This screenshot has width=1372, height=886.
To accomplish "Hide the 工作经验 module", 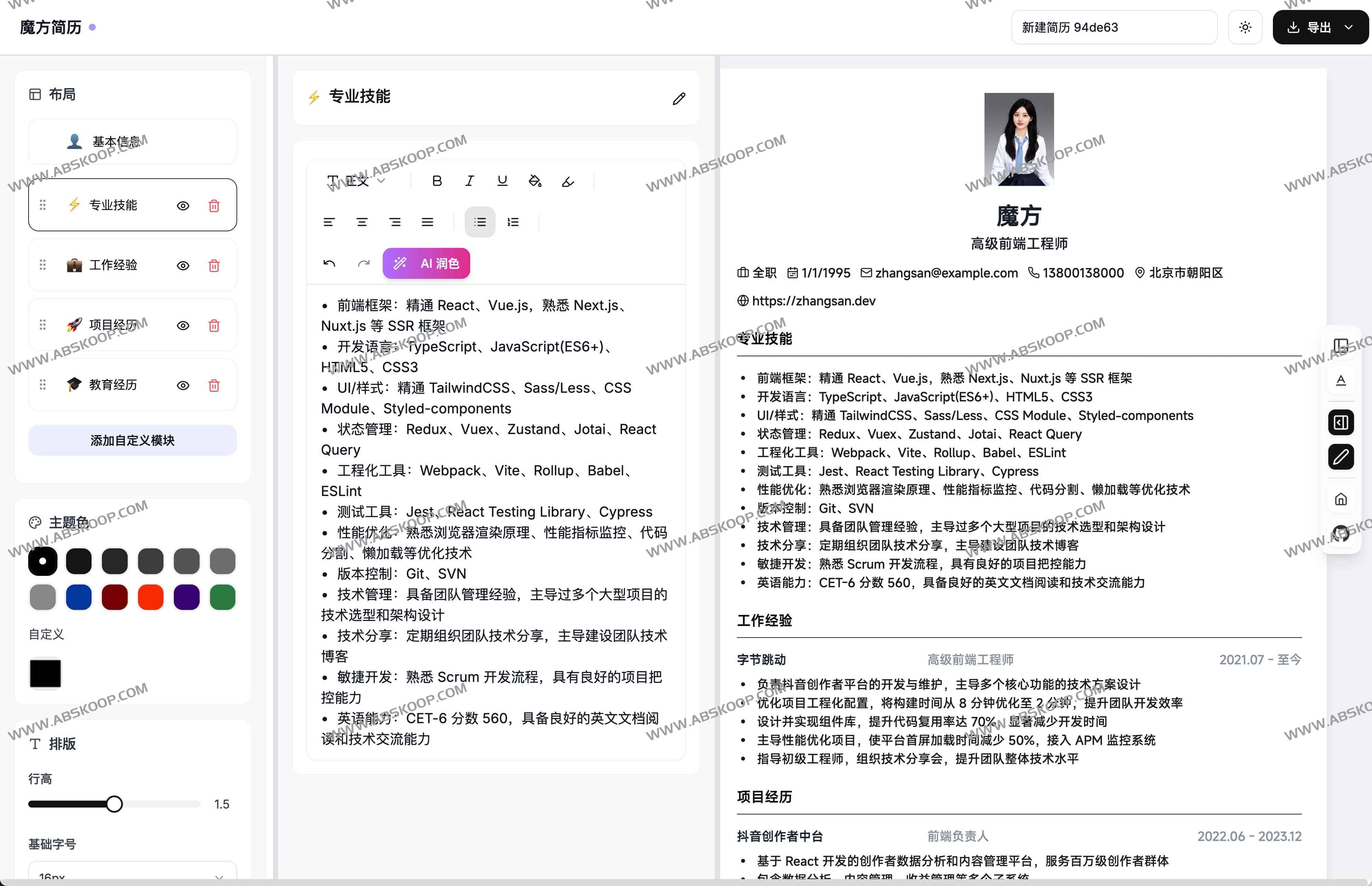I will (183, 265).
